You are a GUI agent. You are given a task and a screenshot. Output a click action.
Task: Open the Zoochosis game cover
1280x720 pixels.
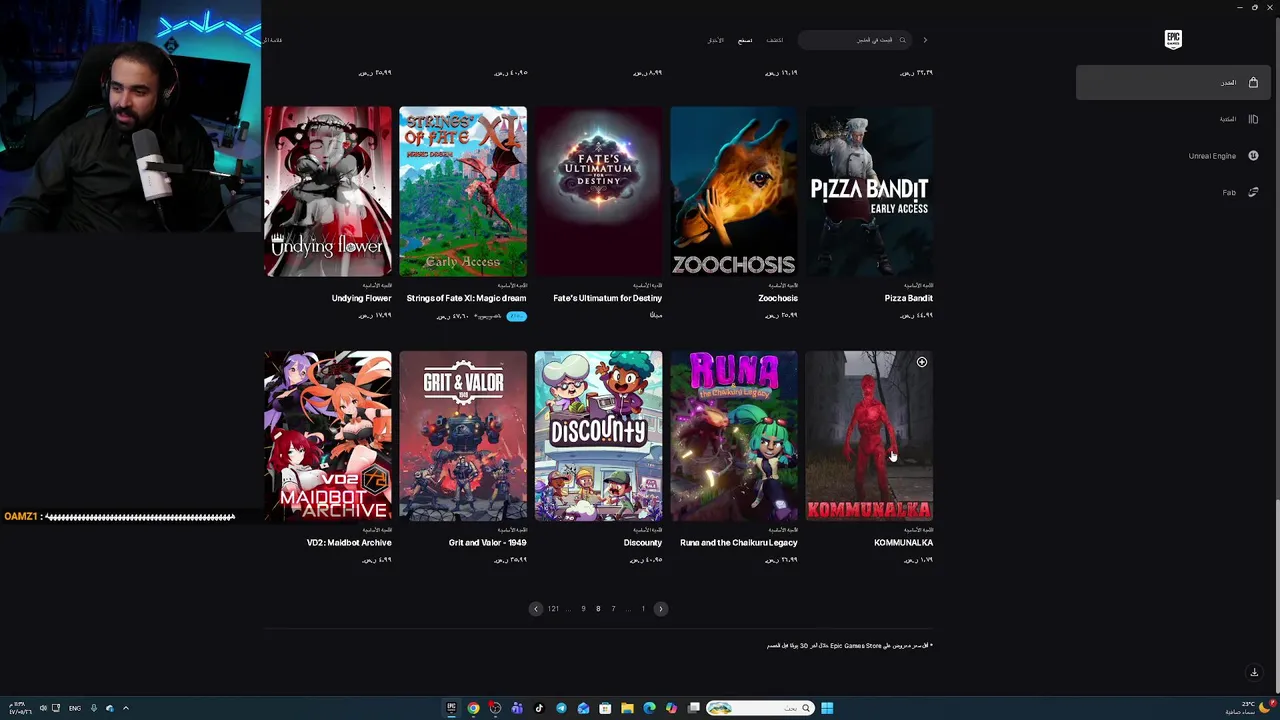[734, 191]
